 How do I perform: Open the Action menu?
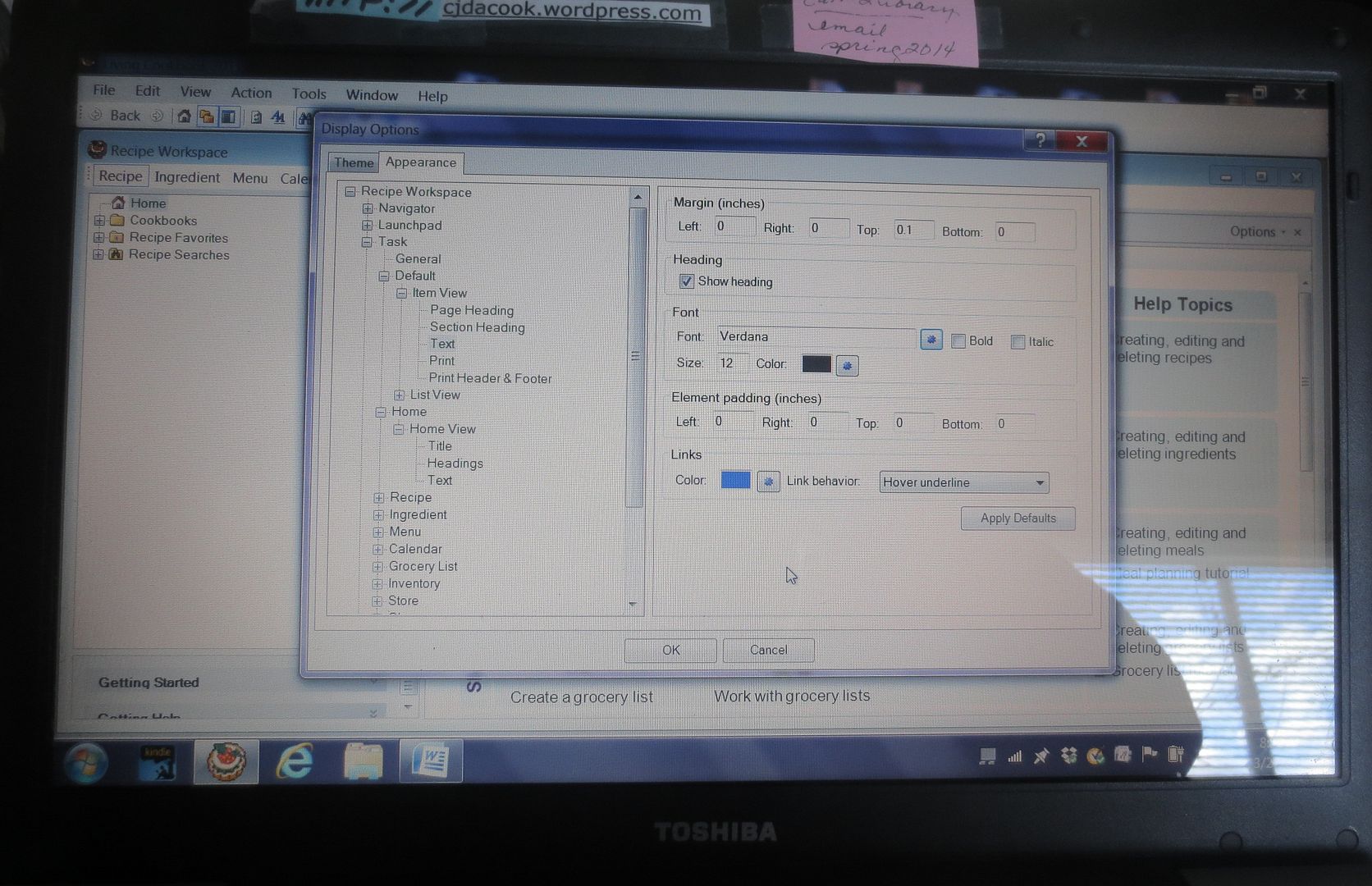tap(251, 93)
